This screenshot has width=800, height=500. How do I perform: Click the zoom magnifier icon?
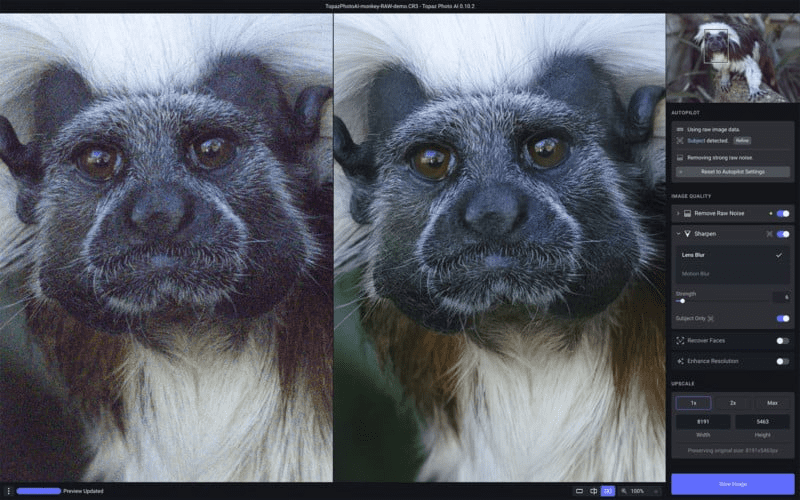click(x=624, y=491)
